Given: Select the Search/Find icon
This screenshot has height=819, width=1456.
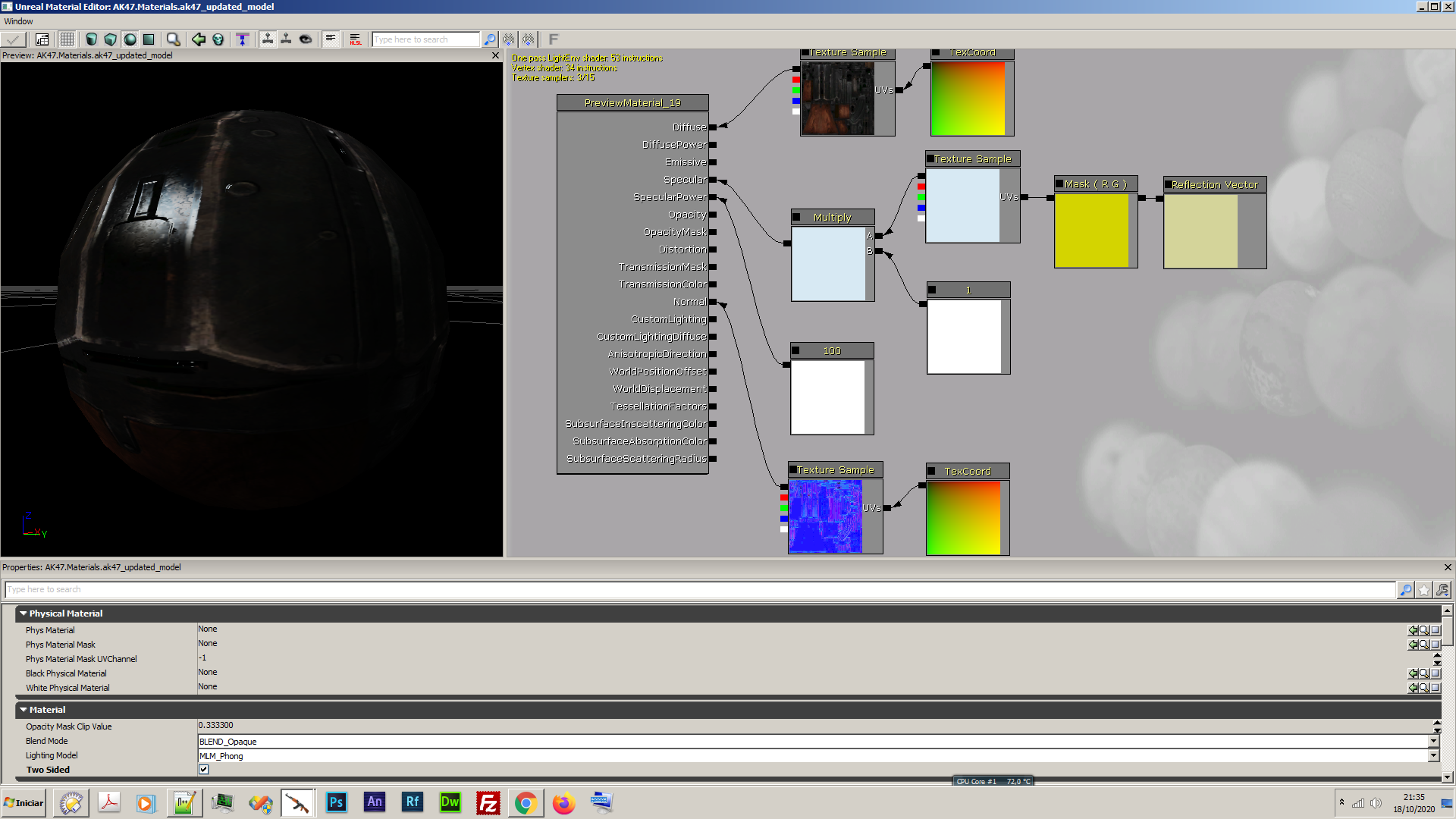Looking at the screenshot, I should 490,39.
